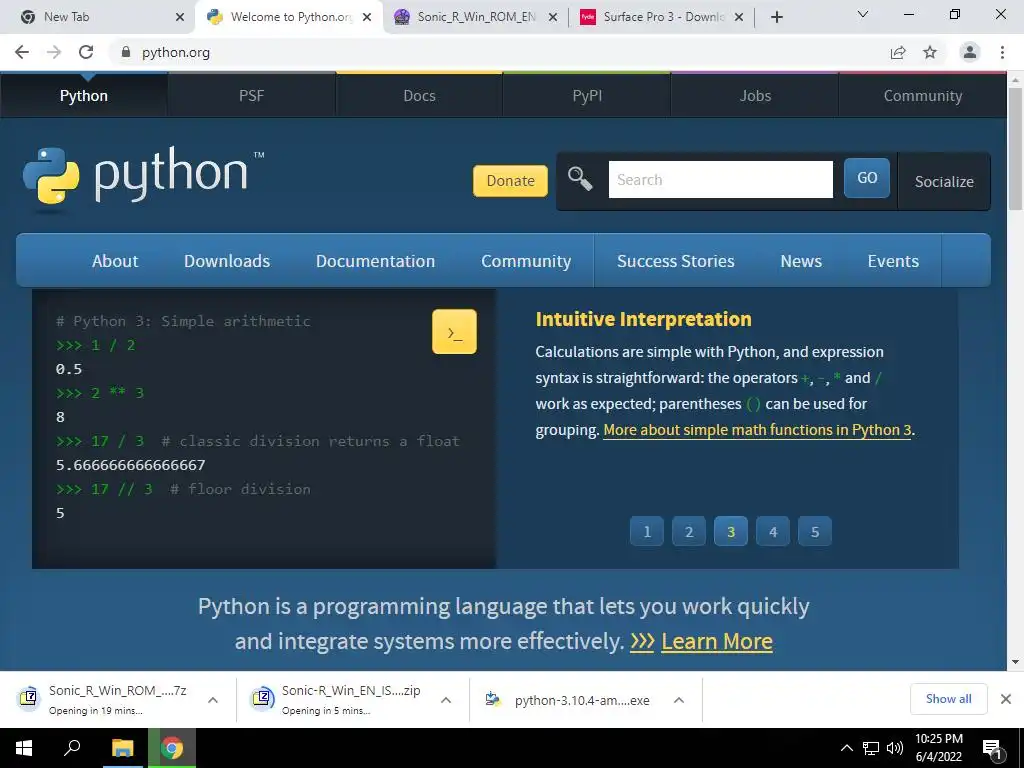Share this page using the share icon

898,52
